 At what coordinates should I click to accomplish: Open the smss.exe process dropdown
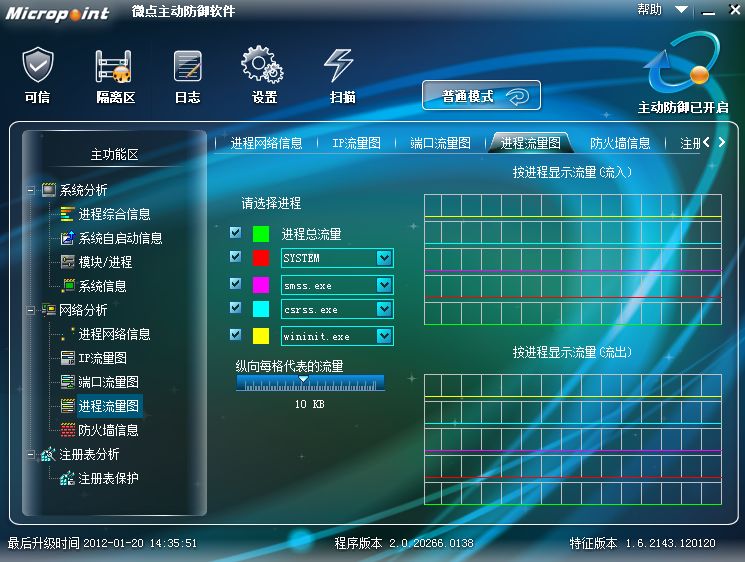pyautogui.click(x=384, y=285)
